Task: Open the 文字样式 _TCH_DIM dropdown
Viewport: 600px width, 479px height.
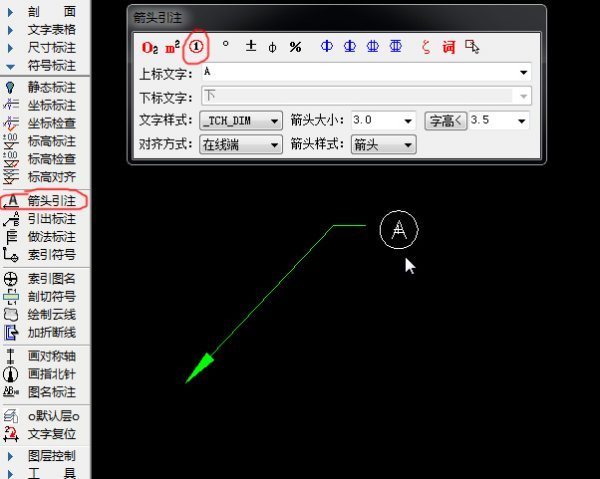Action: pos(241,120)
